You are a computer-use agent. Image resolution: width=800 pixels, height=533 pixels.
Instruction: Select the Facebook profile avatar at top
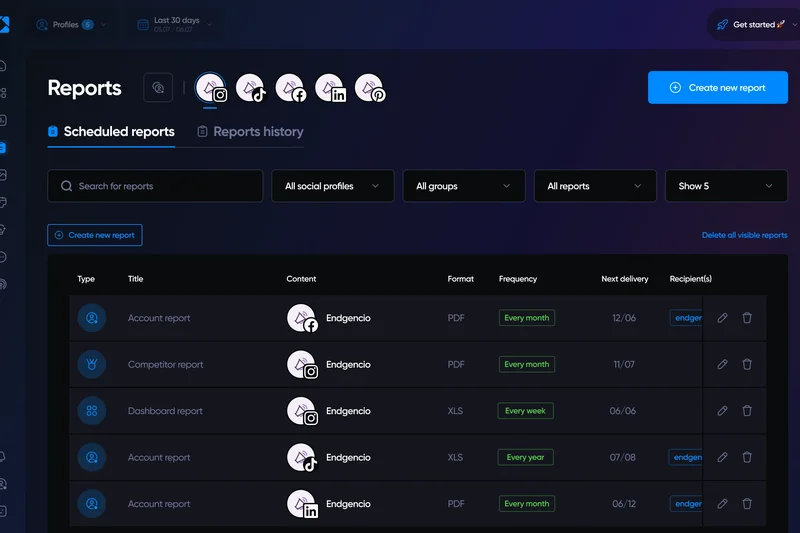pyautogui.click(x=290, y=89)
